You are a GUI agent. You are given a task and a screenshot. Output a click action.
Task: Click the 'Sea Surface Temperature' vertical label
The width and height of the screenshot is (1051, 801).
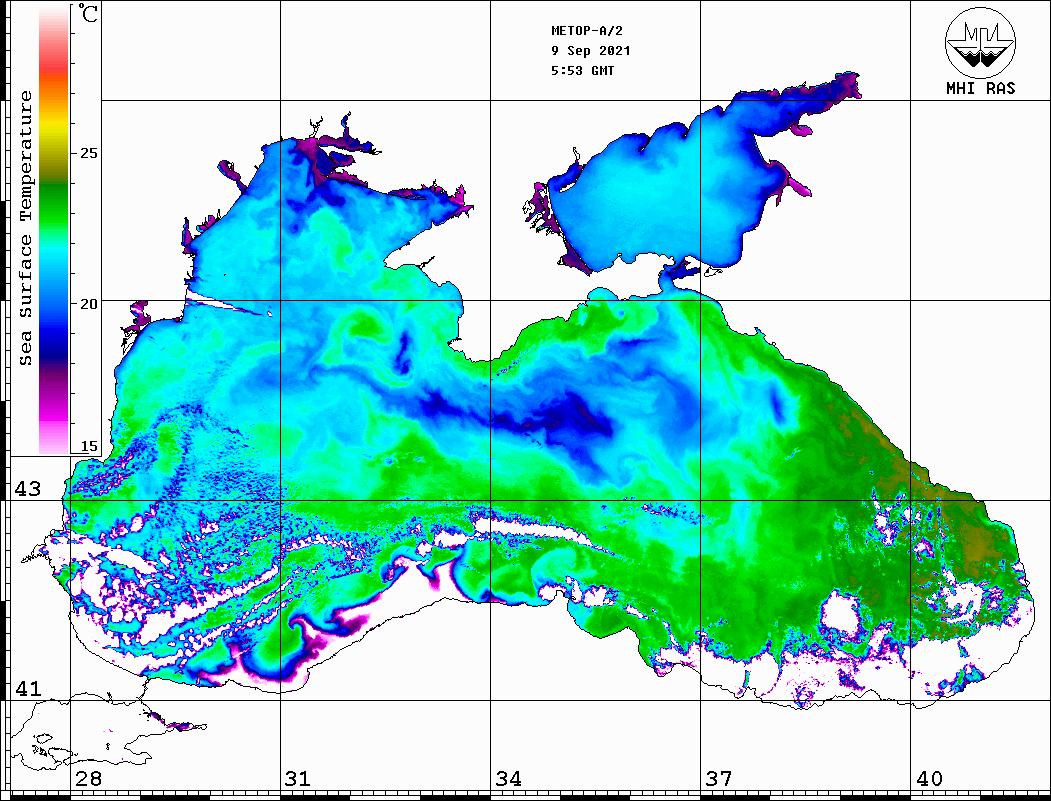25,229
